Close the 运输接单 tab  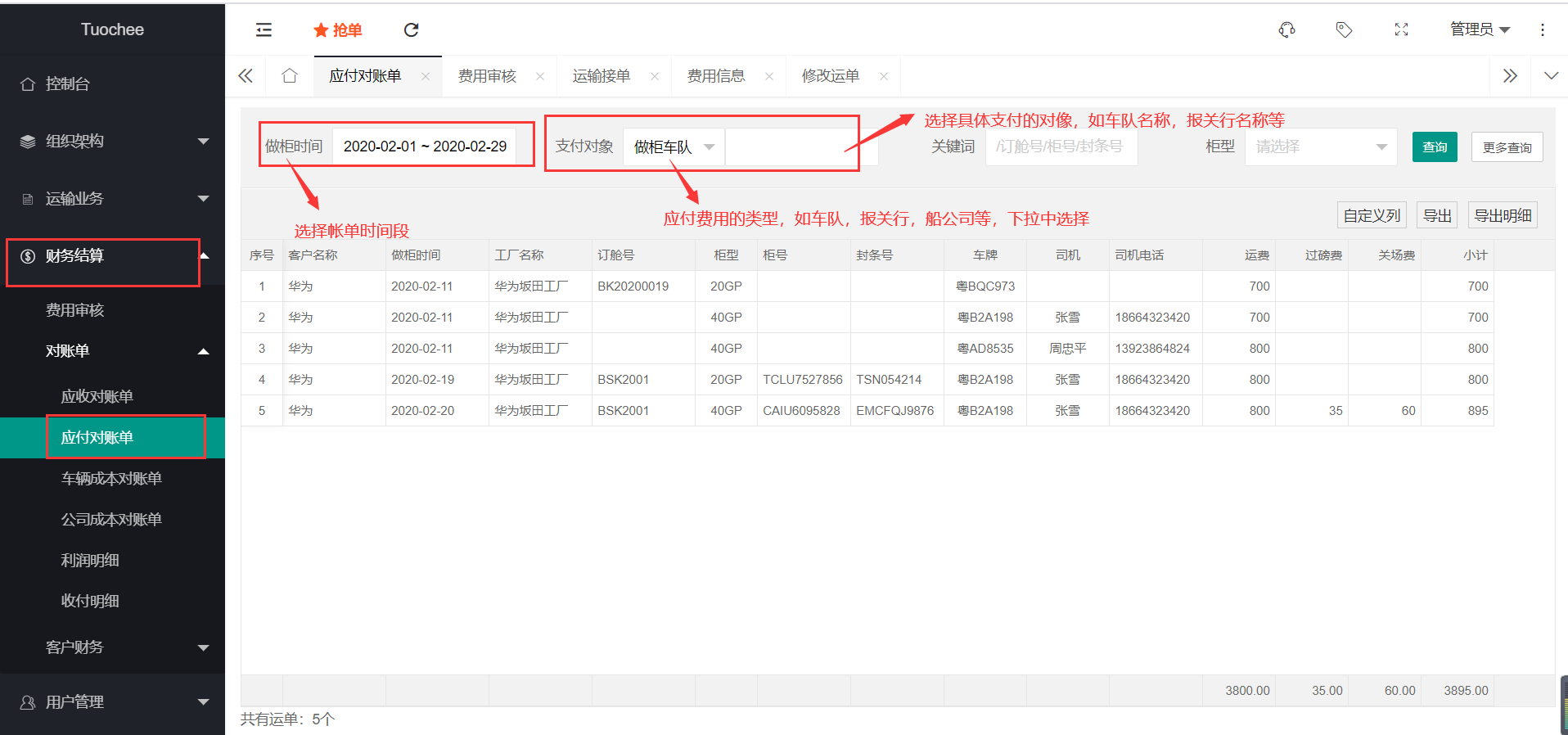point(655,77)
